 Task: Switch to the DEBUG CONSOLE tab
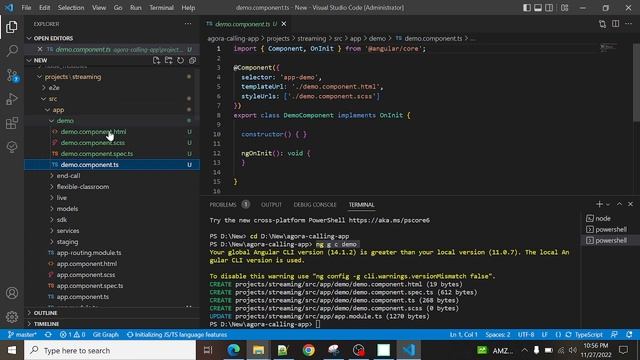(315, 204)
